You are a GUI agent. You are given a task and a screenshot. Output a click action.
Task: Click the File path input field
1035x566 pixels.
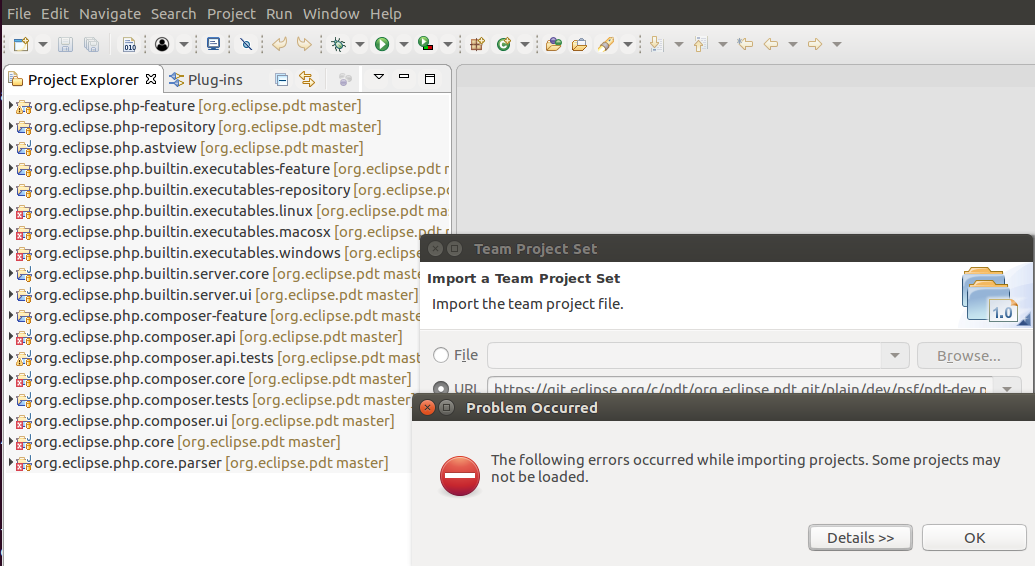click(x=684, y=355)
